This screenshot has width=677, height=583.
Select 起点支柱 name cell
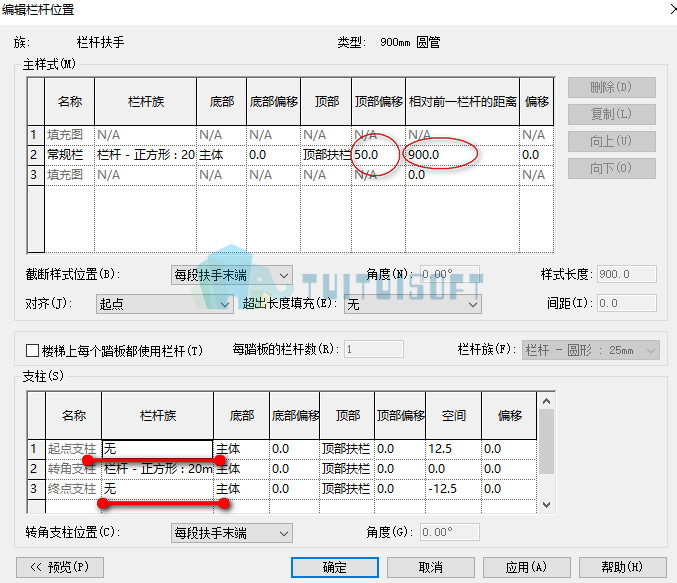(73, 449)
